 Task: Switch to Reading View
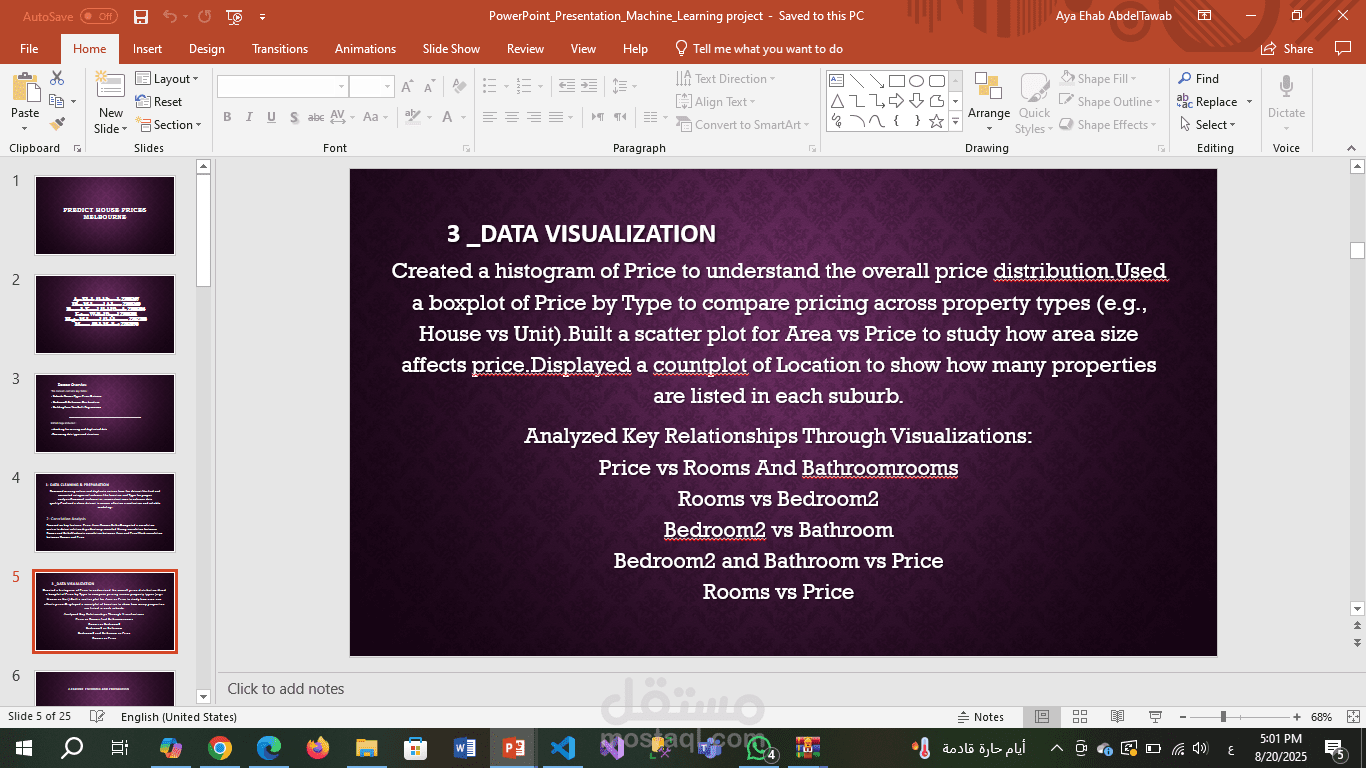coord(1117,717)
